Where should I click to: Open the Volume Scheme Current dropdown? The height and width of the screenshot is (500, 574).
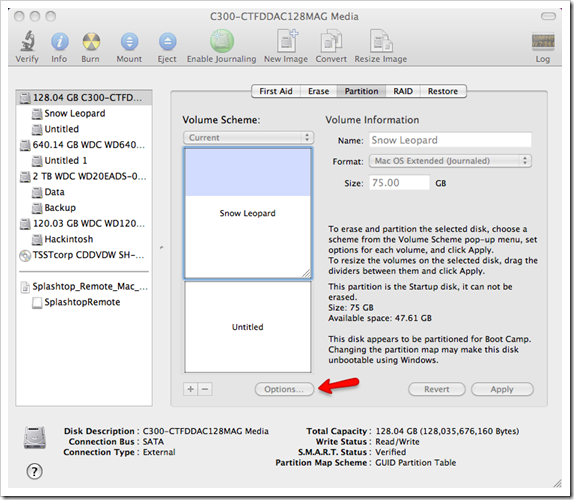pos(249,138)
